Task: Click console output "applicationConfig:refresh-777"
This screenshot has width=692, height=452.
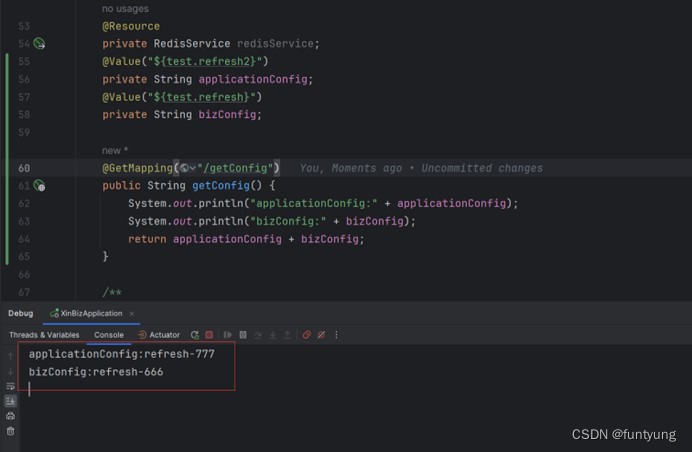Action: 122,354
